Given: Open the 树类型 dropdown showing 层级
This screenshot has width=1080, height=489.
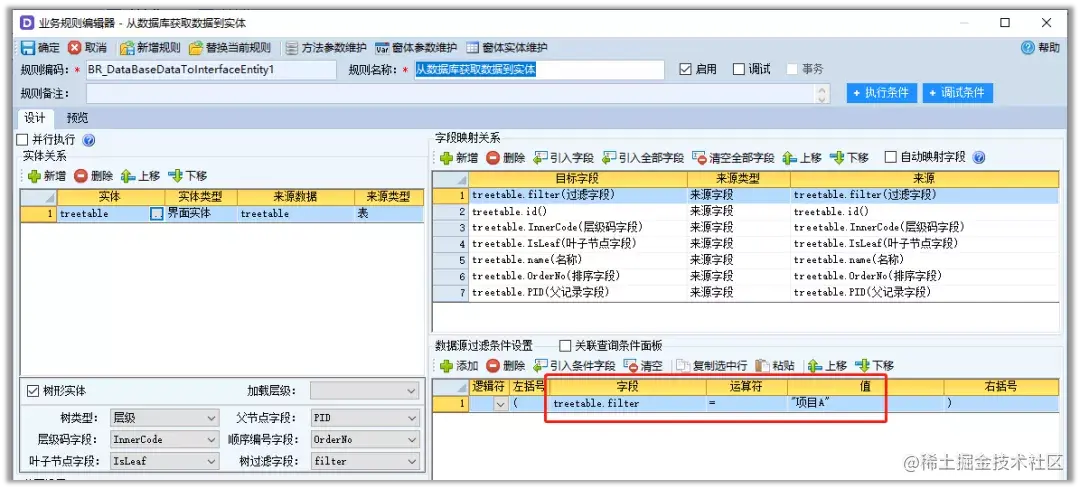Looking at the screenshot, I should point(164,417).
